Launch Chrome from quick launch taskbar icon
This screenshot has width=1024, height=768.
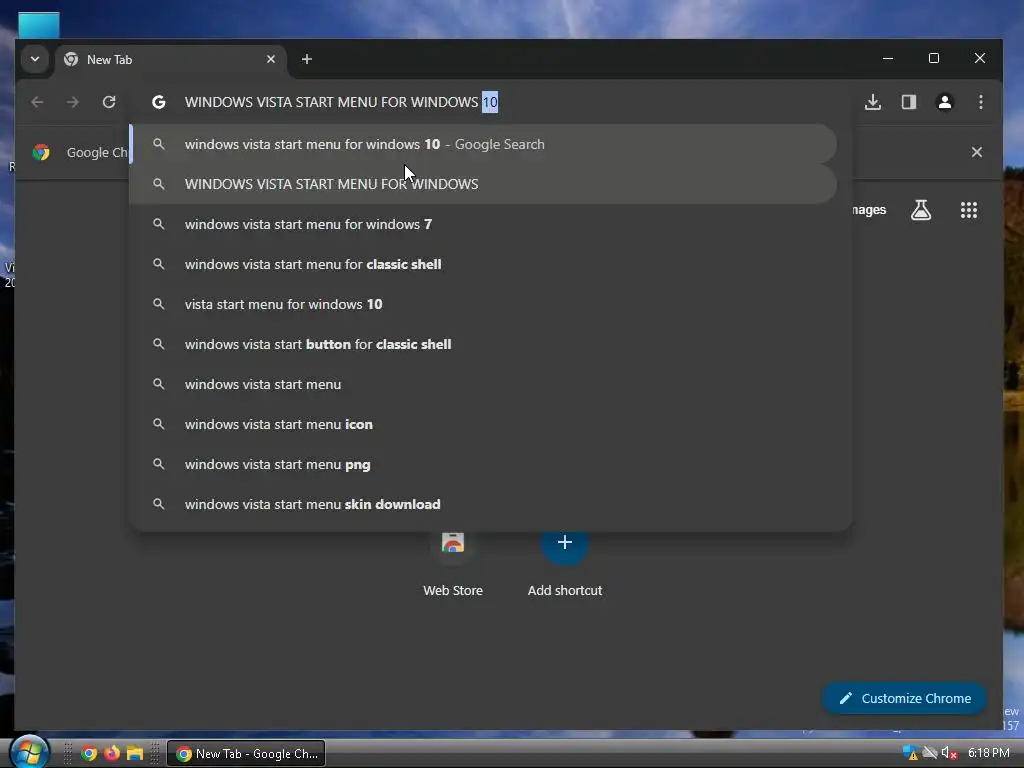pyautogui.click(x=89, y=753)
